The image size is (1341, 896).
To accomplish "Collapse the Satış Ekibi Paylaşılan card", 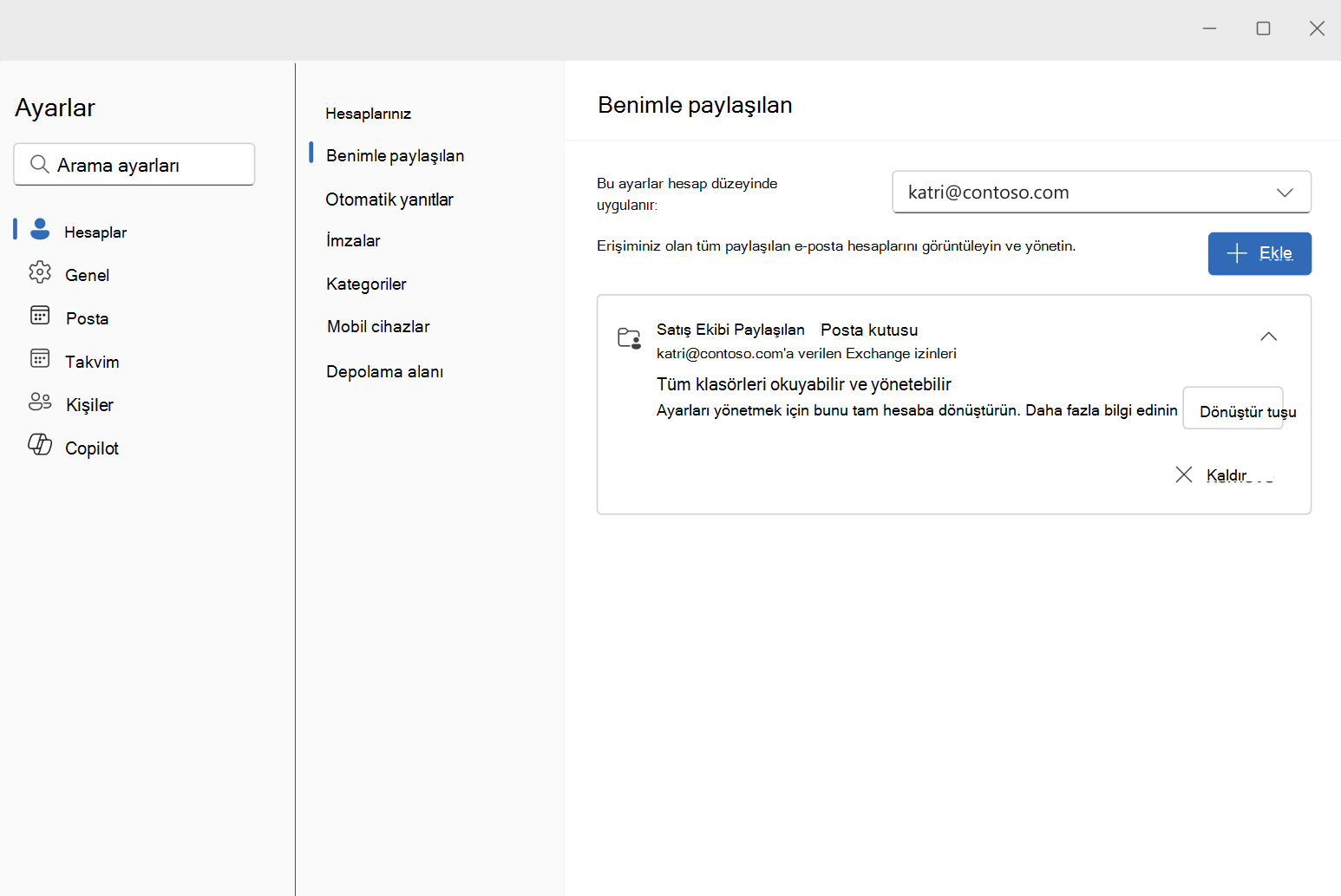I will 1268,337.
